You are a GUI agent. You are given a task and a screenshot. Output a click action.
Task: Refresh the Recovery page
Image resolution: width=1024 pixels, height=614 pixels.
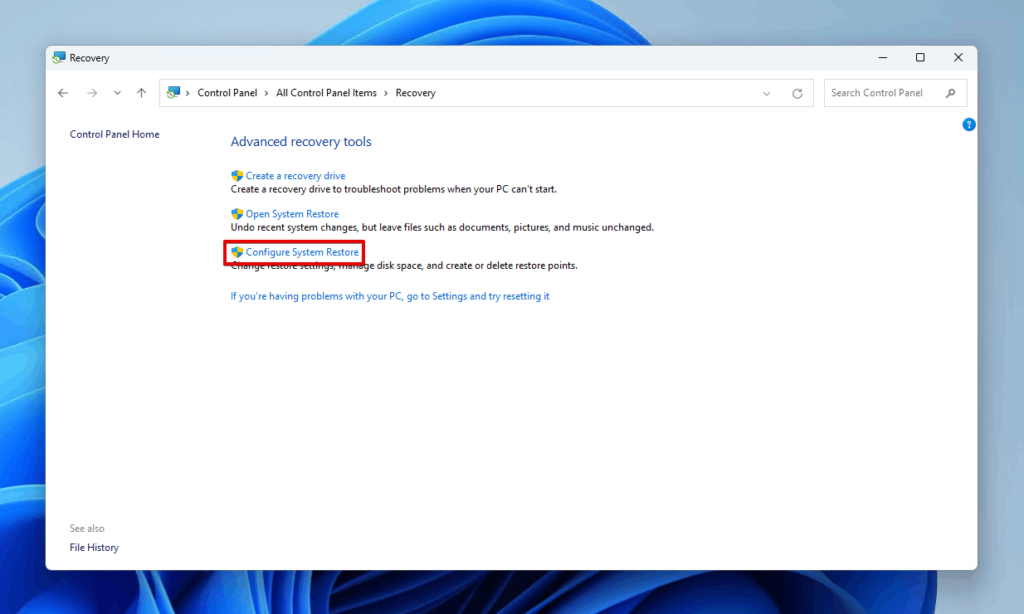pyautogui.click(x=797, y=92)
